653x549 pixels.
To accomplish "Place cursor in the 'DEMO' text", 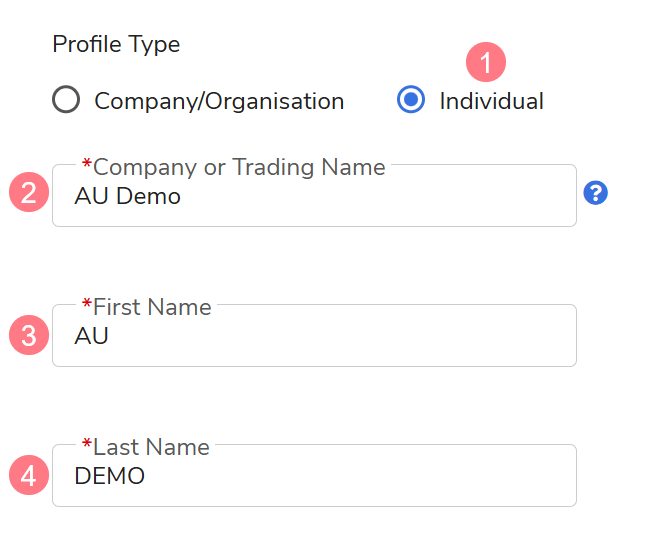I will point(109,477).
